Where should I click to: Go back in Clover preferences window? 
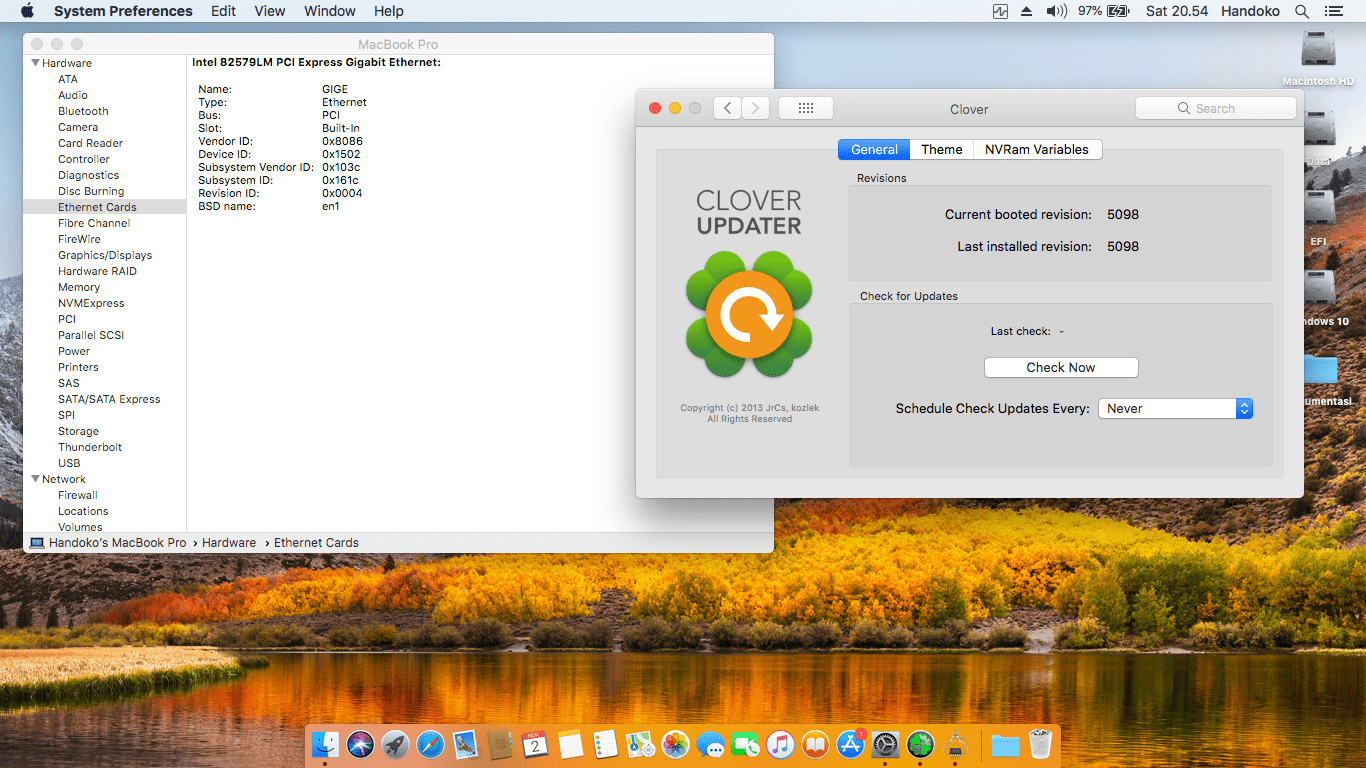[x=727, y=108]
